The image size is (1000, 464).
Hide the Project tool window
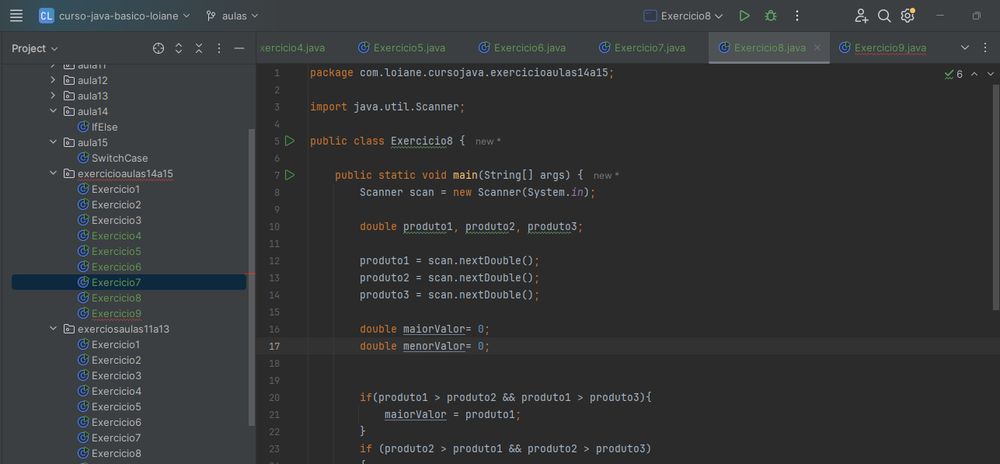click(239, 48)
